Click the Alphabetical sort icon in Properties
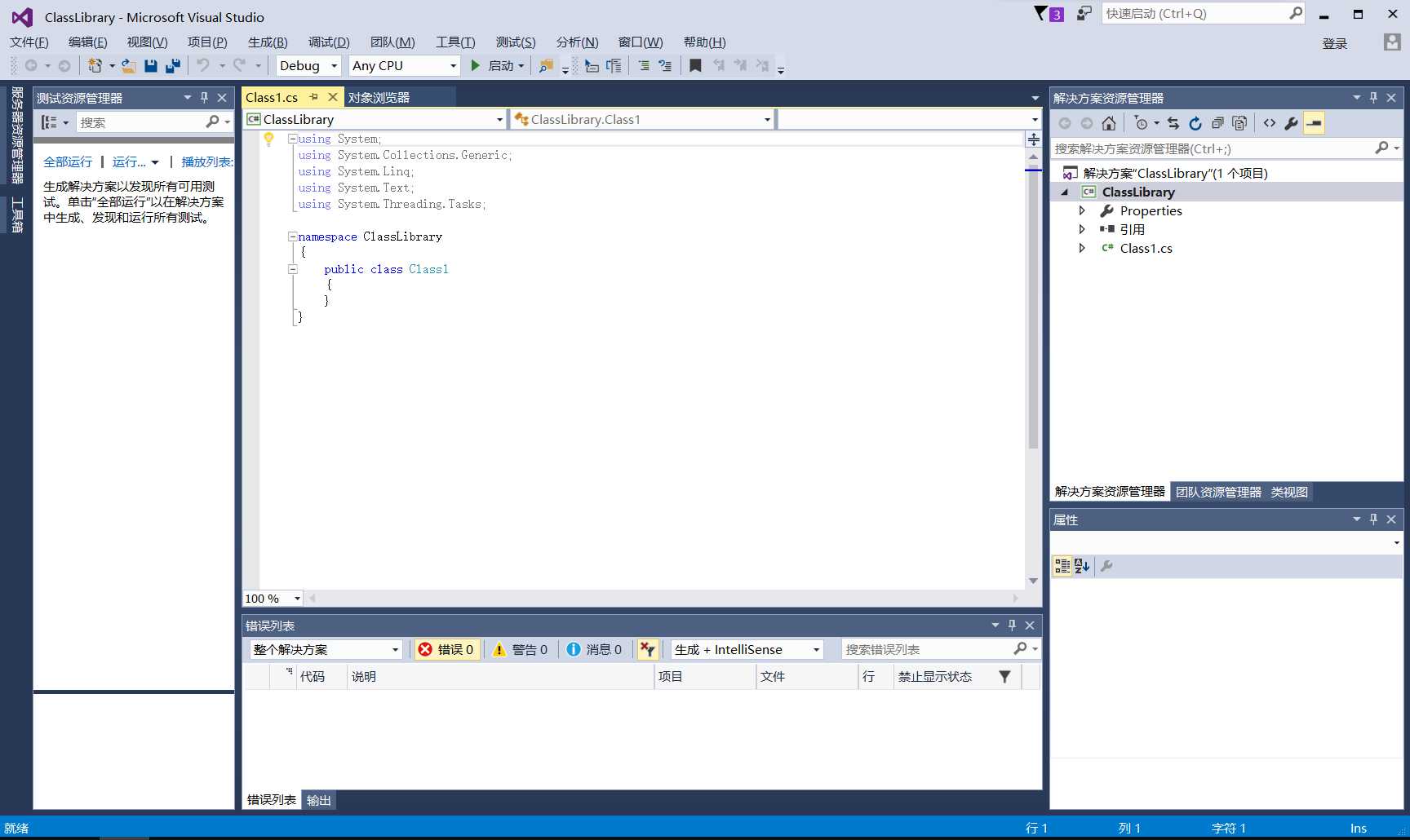 tap(1082, 566)
